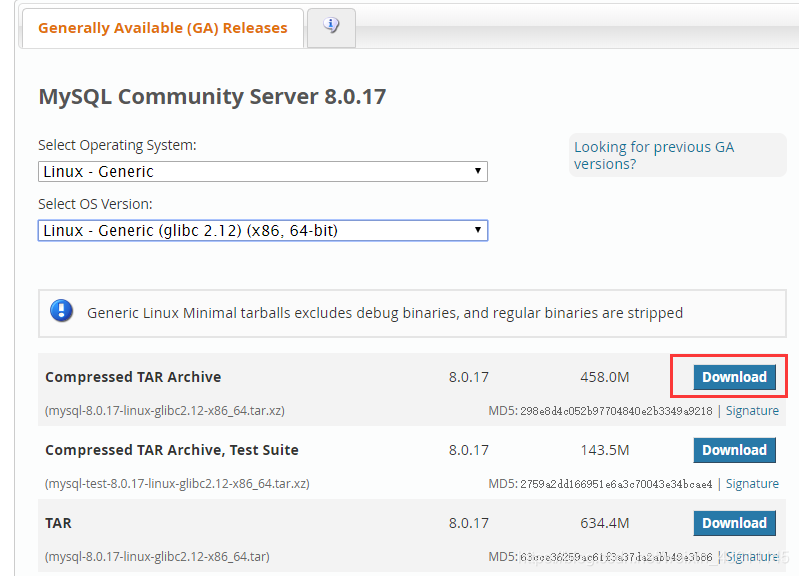Screen dimensions: 799x576
Task: Open the Generally Available (GA) Releases tab
Action: coord(163,28)
